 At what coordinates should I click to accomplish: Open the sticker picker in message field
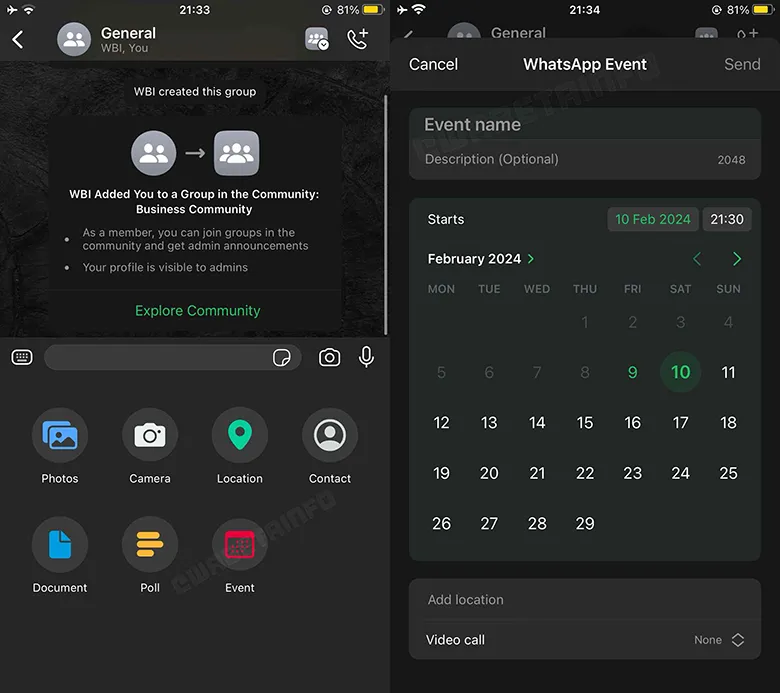[x=282, y=357]
